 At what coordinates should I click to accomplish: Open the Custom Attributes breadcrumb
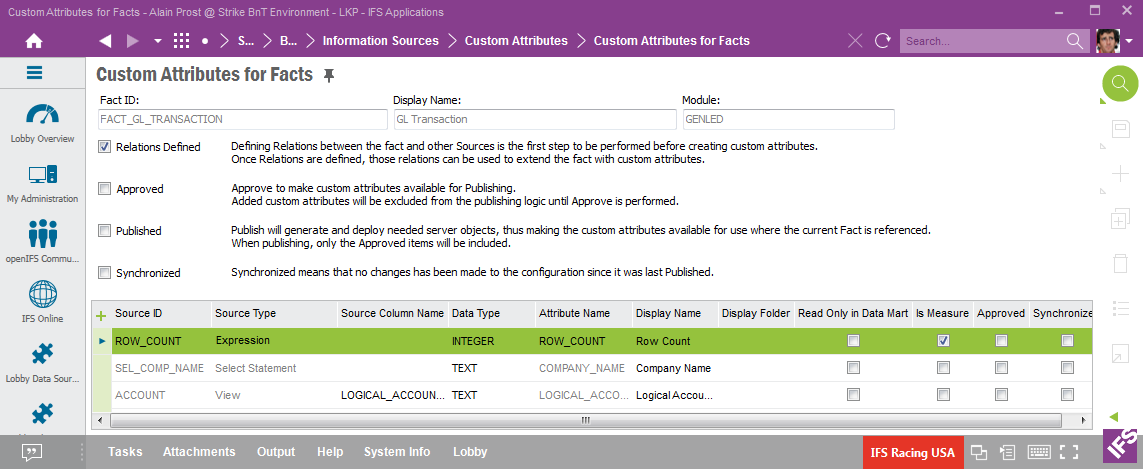click(x=516, y=41)
